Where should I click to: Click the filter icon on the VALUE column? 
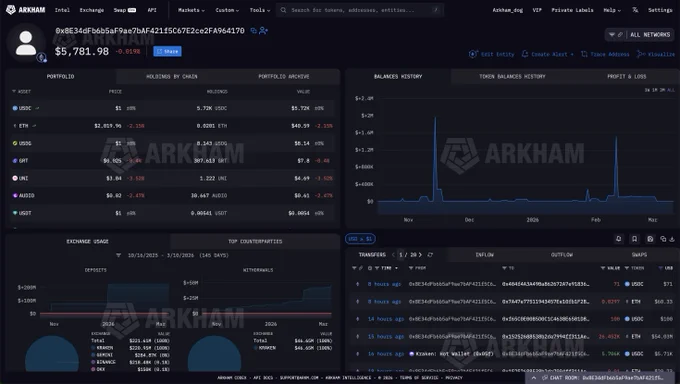pos(603,268)
